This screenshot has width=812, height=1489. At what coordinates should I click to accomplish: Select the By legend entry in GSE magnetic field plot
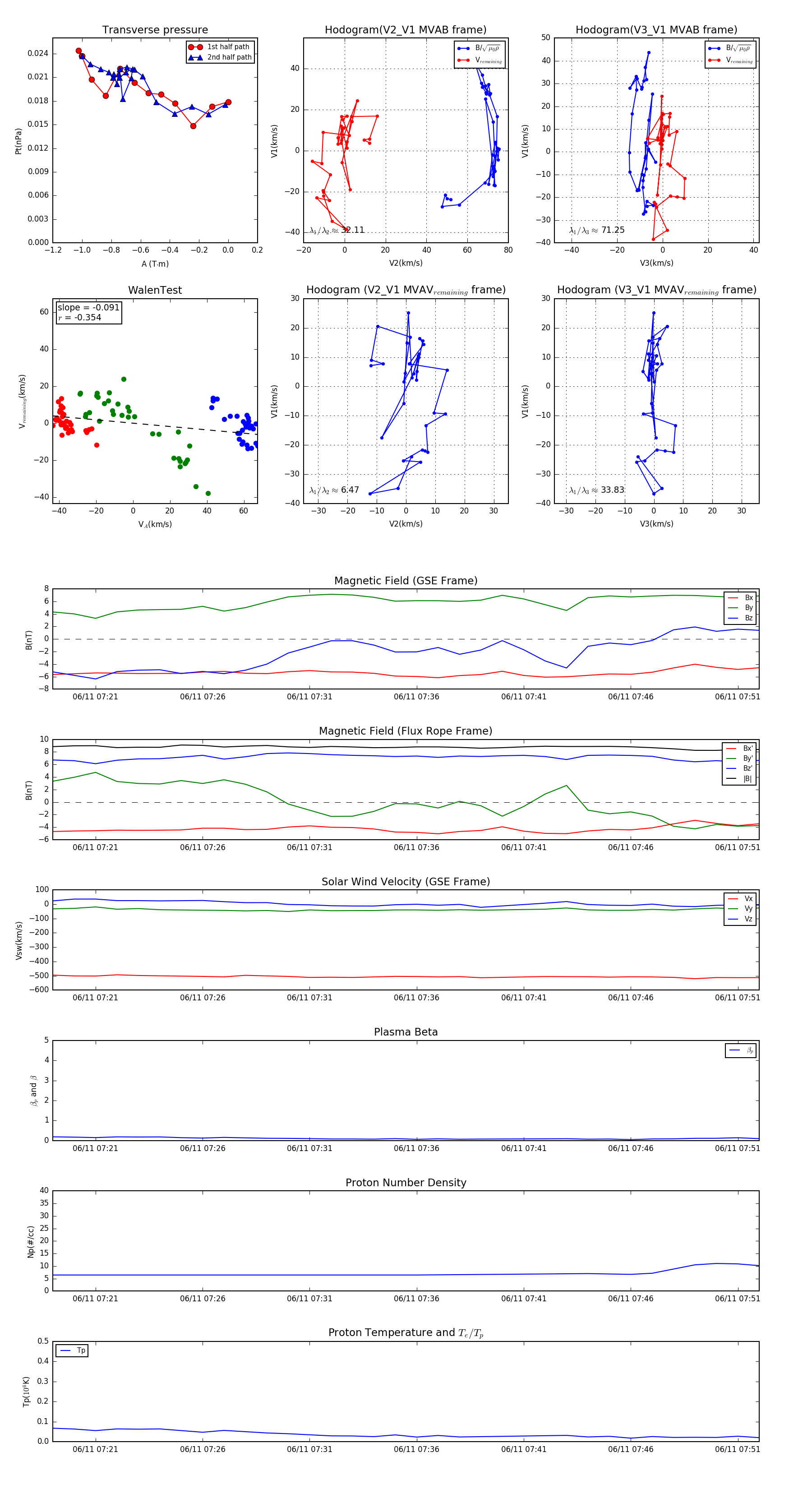pyautogui.click(x=740, y=607)
